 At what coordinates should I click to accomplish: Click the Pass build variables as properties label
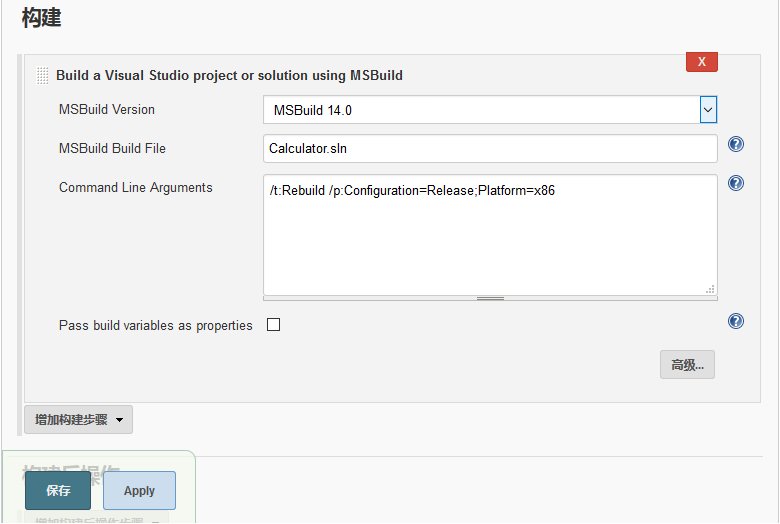click(x=155, y=325)
